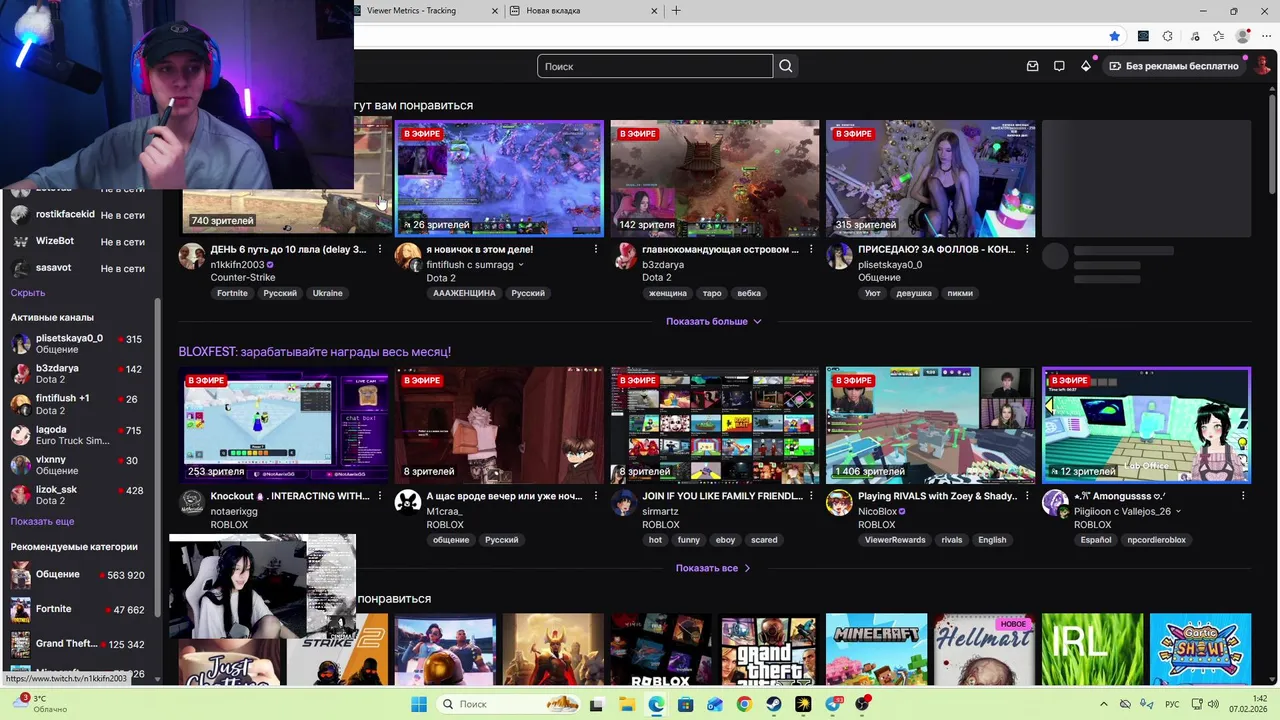1280x720 pixels.
Task: Expand 'Показать все' BLOXFEST streams
Action: point(713,568)
